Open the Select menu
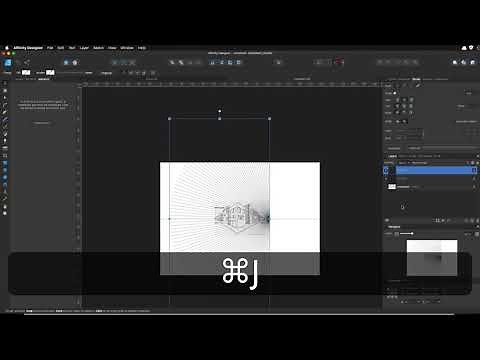This screenshot has width=480, height=360. (98, 48)
